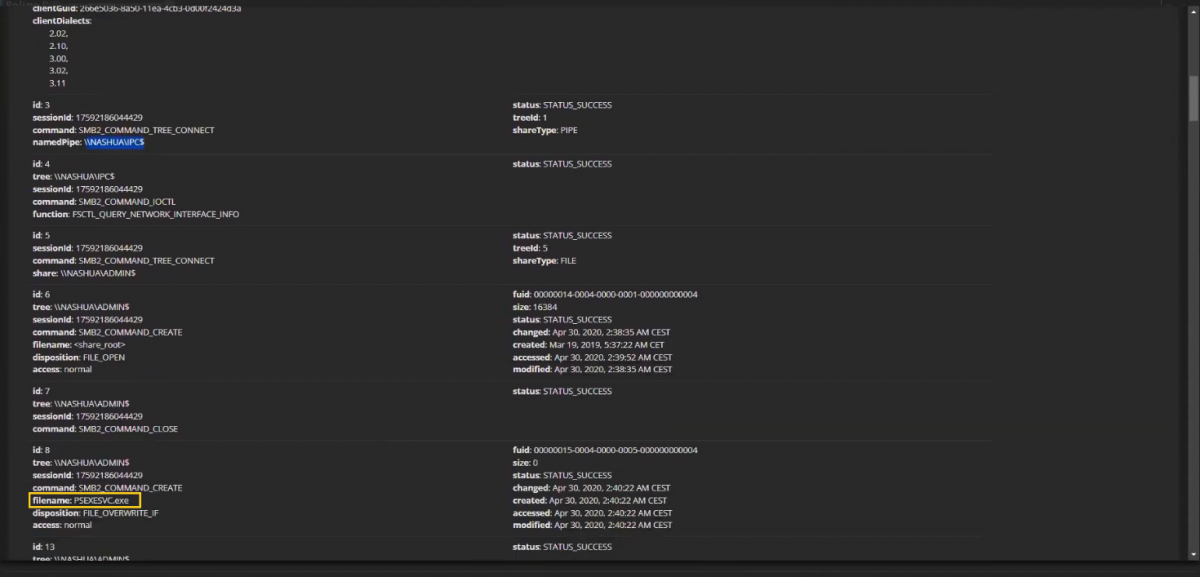This screenshot has width=1200, height=577.
Task: Click the changed 2:38:35 AM timestamp
Action: (x=591, y=332)
